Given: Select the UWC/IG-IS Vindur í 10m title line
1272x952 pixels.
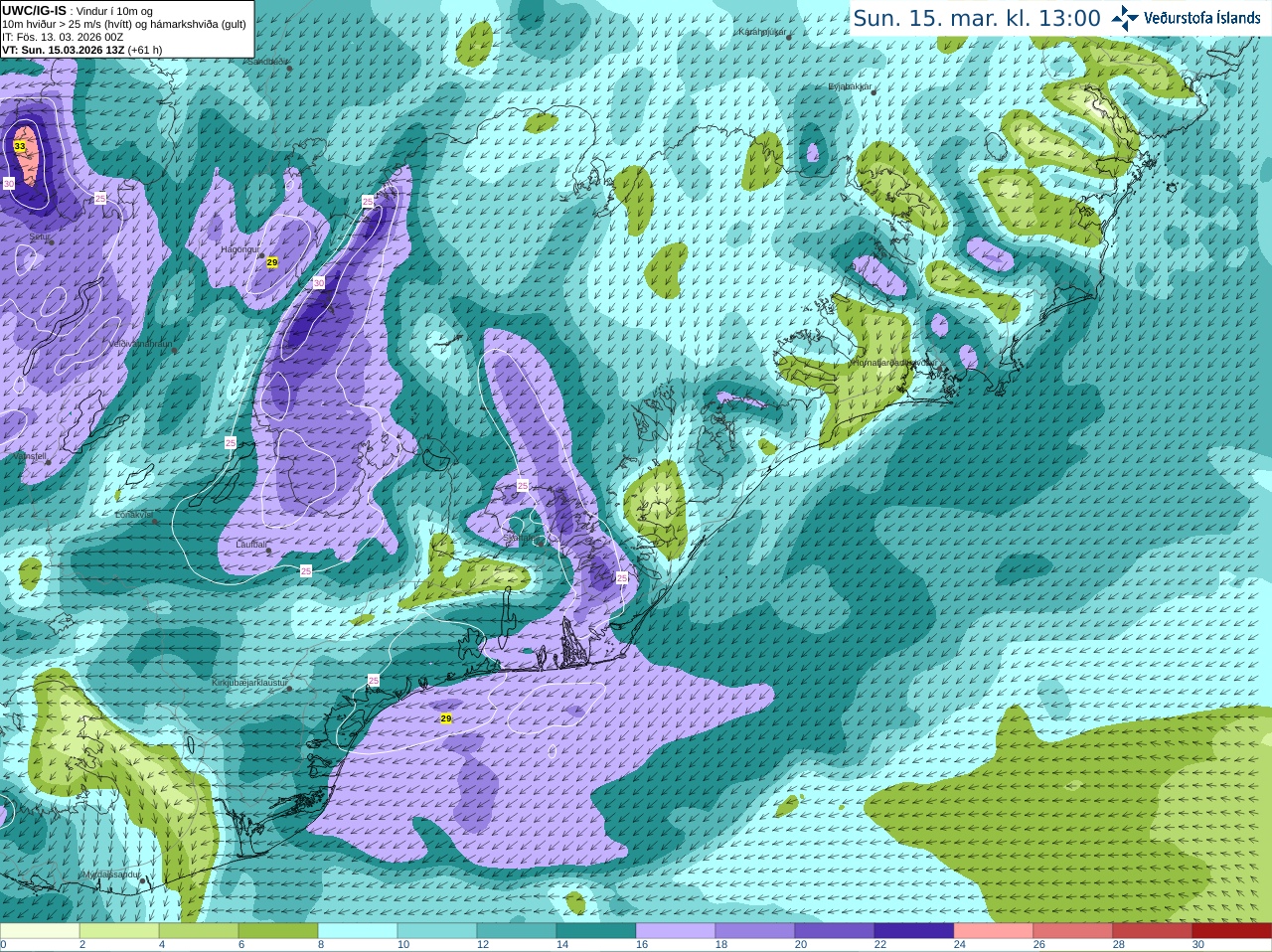Looking at the screenshot, I should pyautogui.click(x=78, y=11).
